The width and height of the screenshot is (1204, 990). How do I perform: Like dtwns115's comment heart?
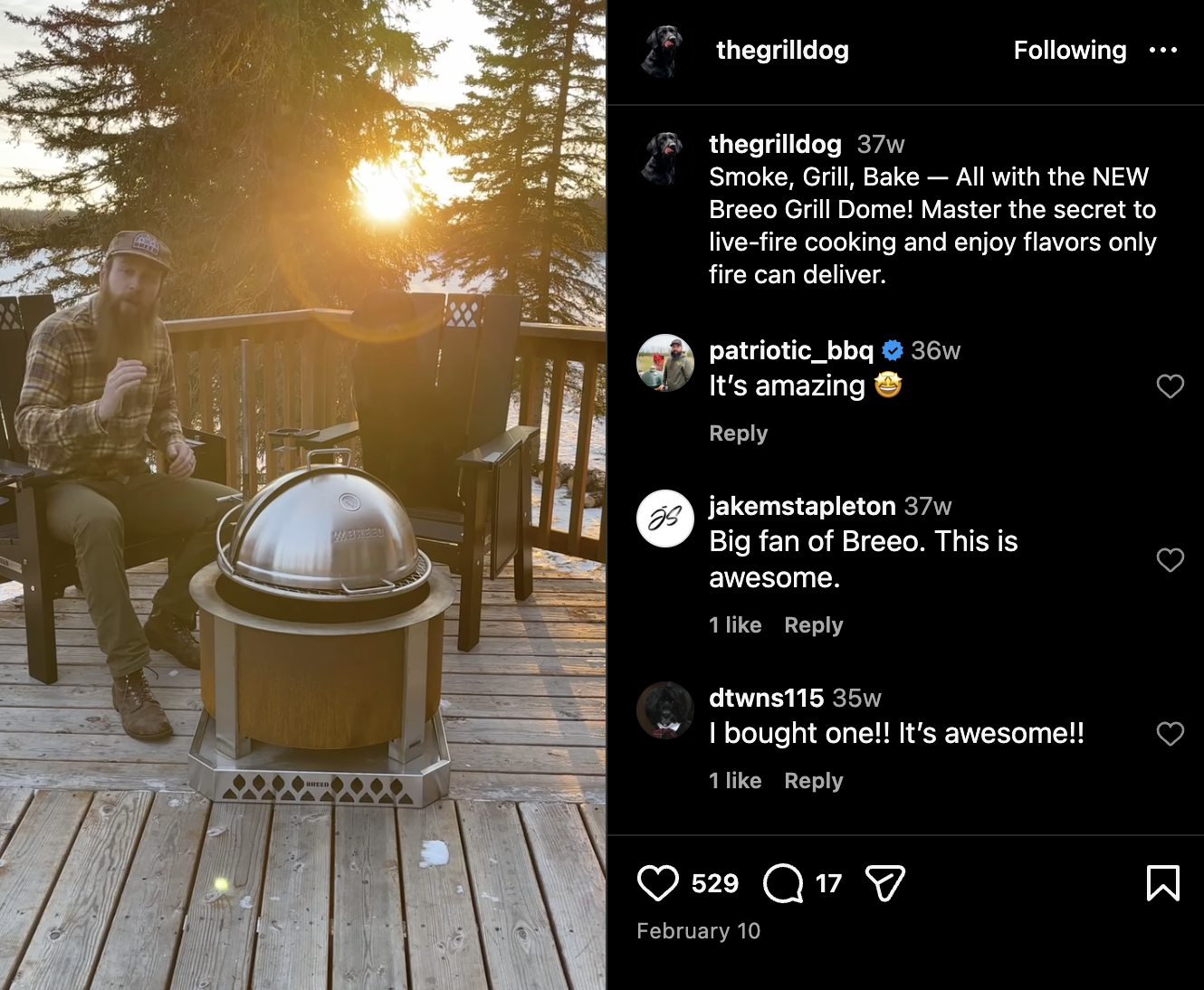pos(1171,734)
